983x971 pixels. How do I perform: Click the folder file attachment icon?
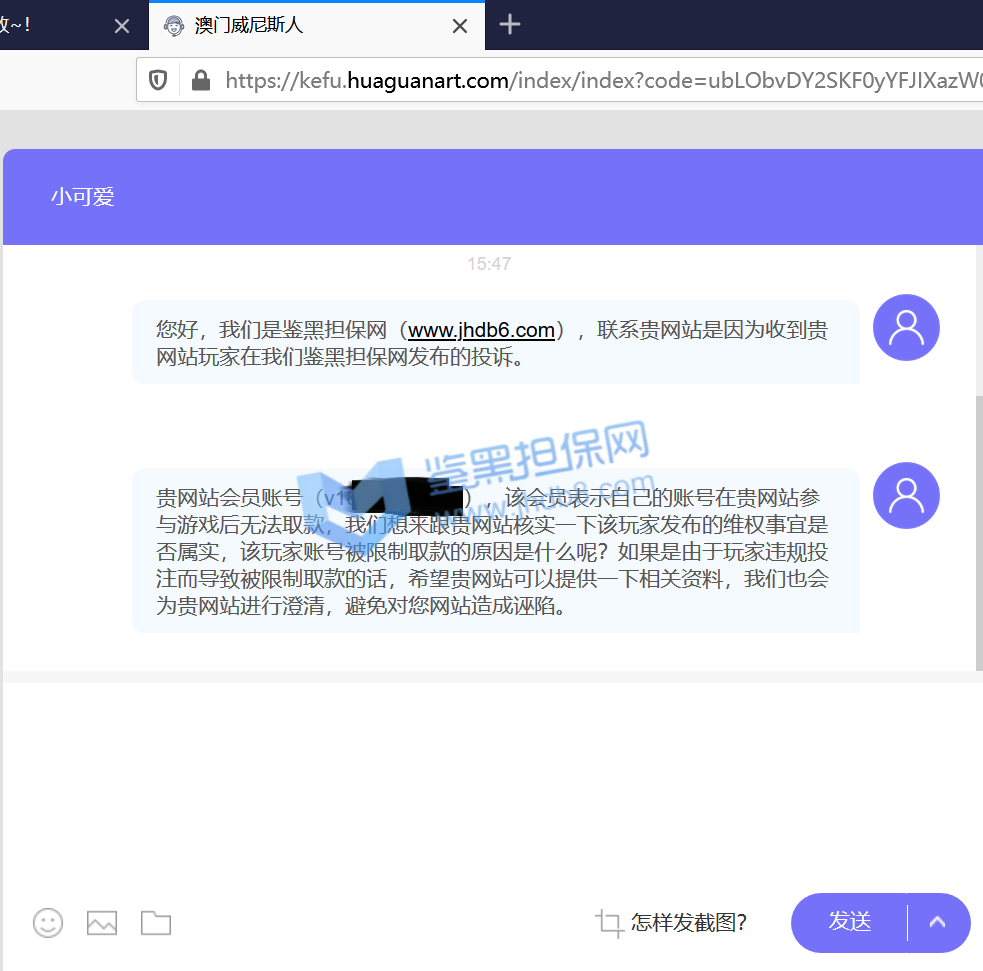(156, 922)
